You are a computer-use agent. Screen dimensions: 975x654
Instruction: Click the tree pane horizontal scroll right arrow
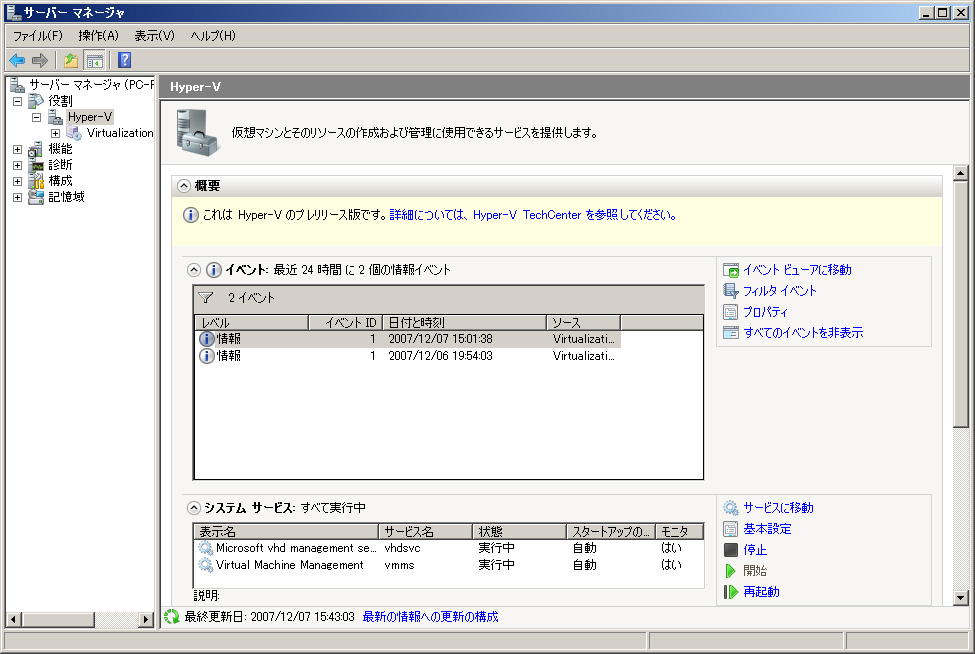coord(146,619)
